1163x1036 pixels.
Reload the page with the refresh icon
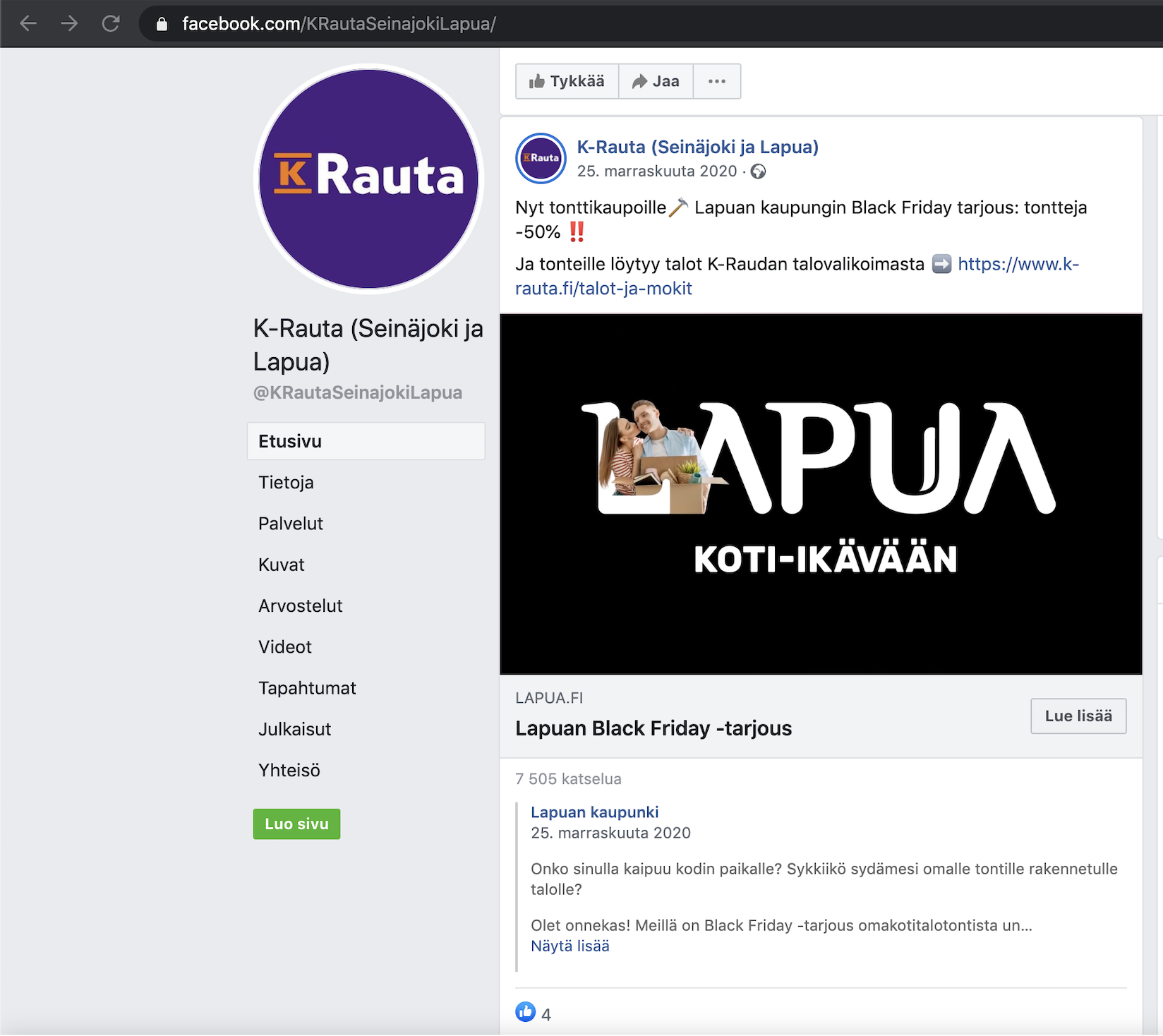pyautogui.click(x=111, y=23)
